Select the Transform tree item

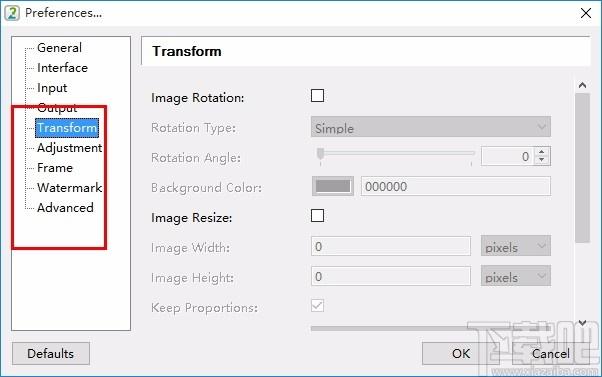click(67, 128)
